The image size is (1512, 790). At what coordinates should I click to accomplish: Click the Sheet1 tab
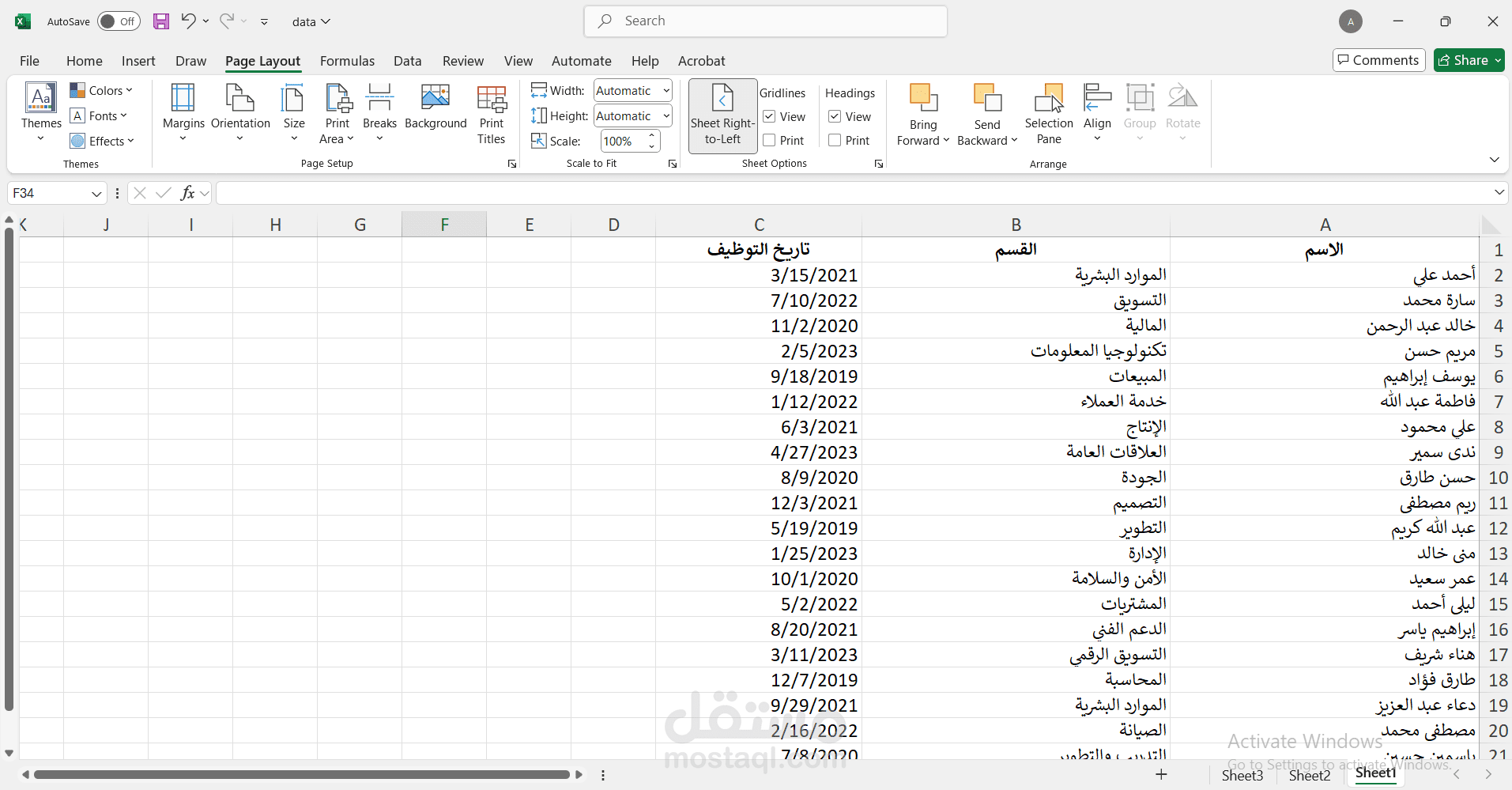(1376, 774)
